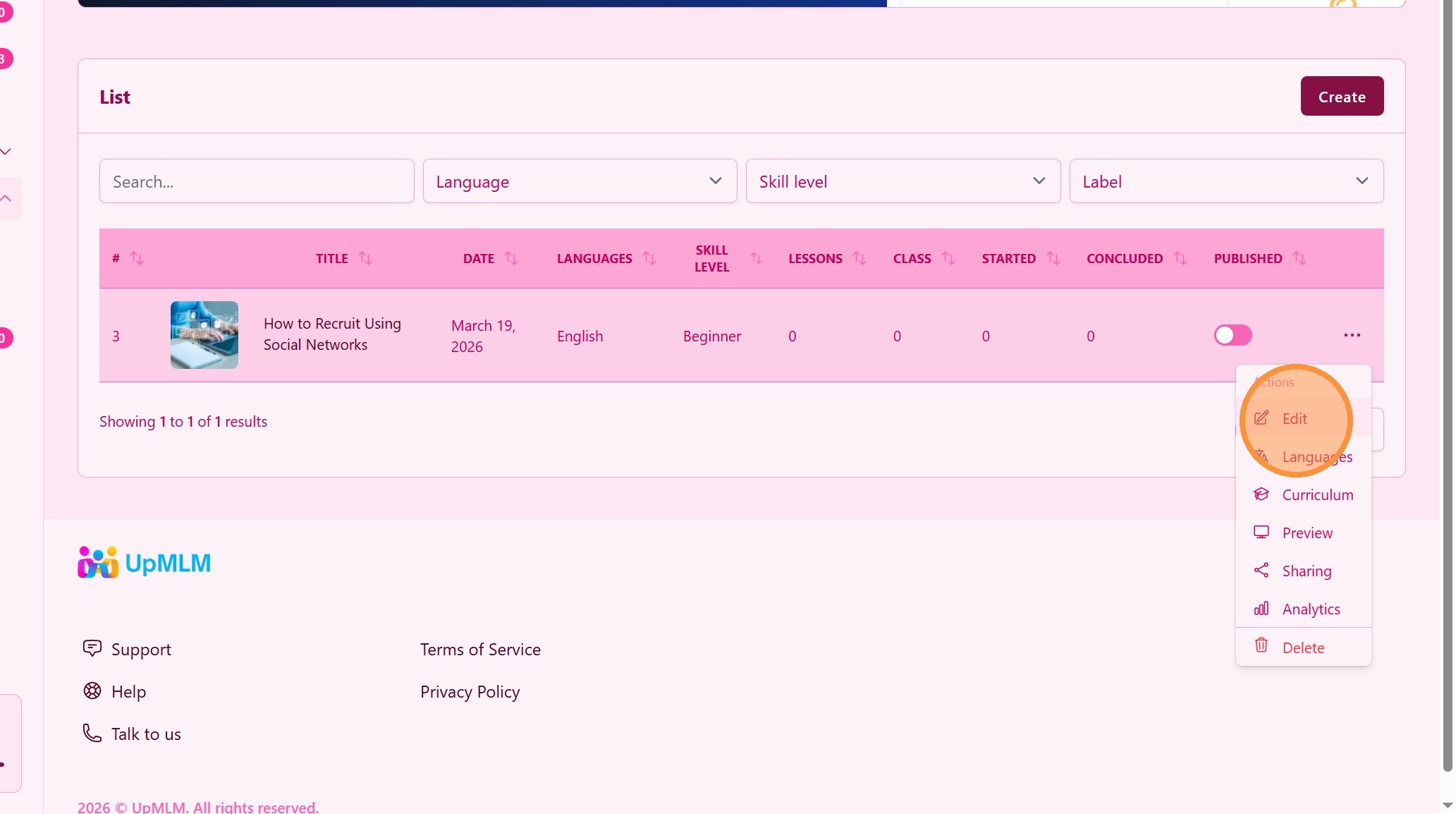Choose Analytics from the actions menu

tap(1311, 609)
